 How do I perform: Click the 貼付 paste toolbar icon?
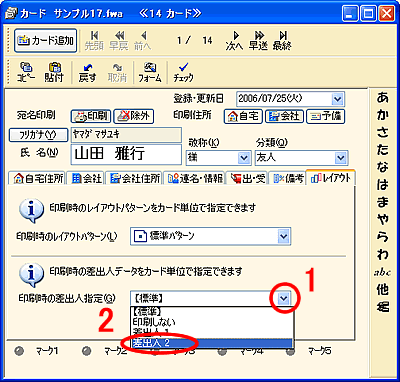click(54, 72)
